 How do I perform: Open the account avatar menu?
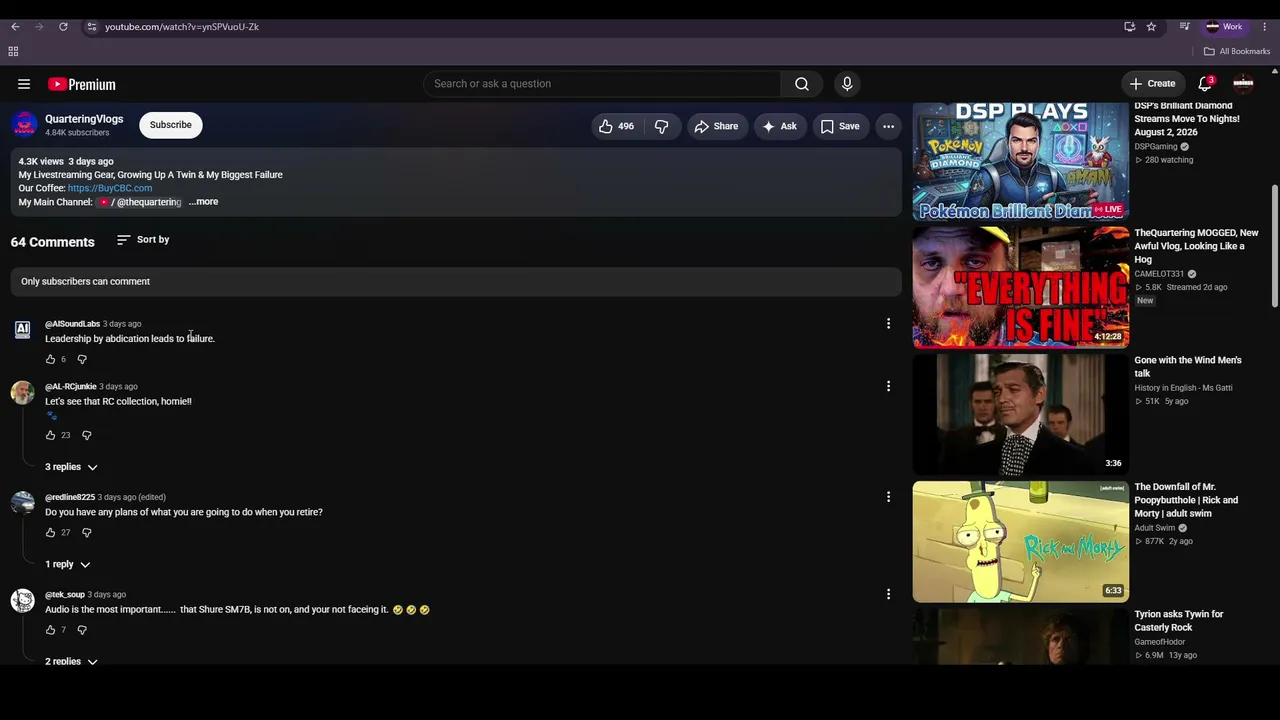pyautogui.click(x=1243, y=84)
